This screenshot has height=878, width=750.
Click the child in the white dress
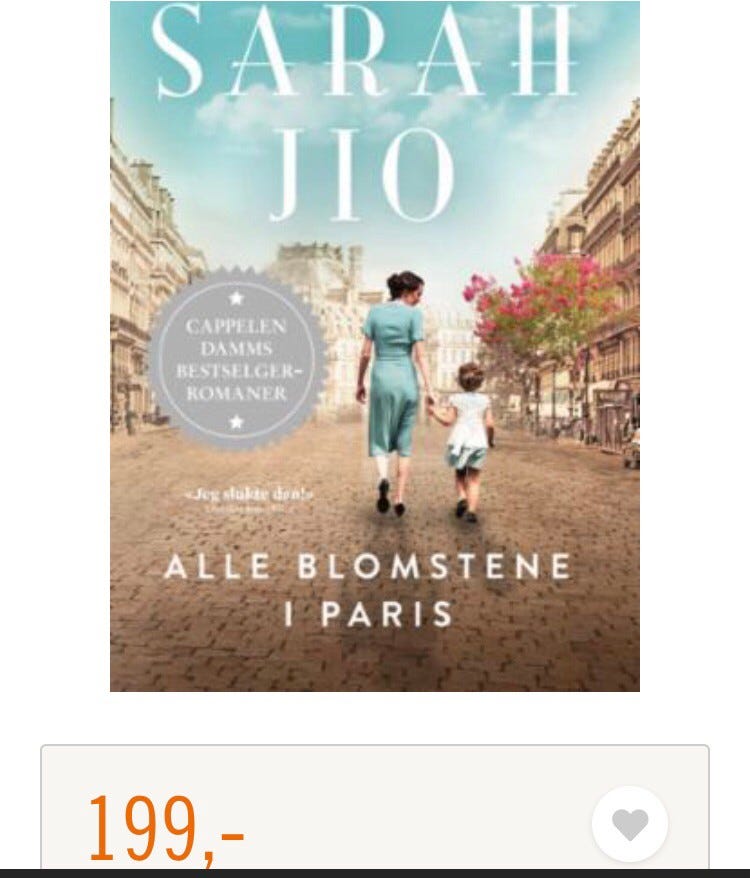click(469, 441)
